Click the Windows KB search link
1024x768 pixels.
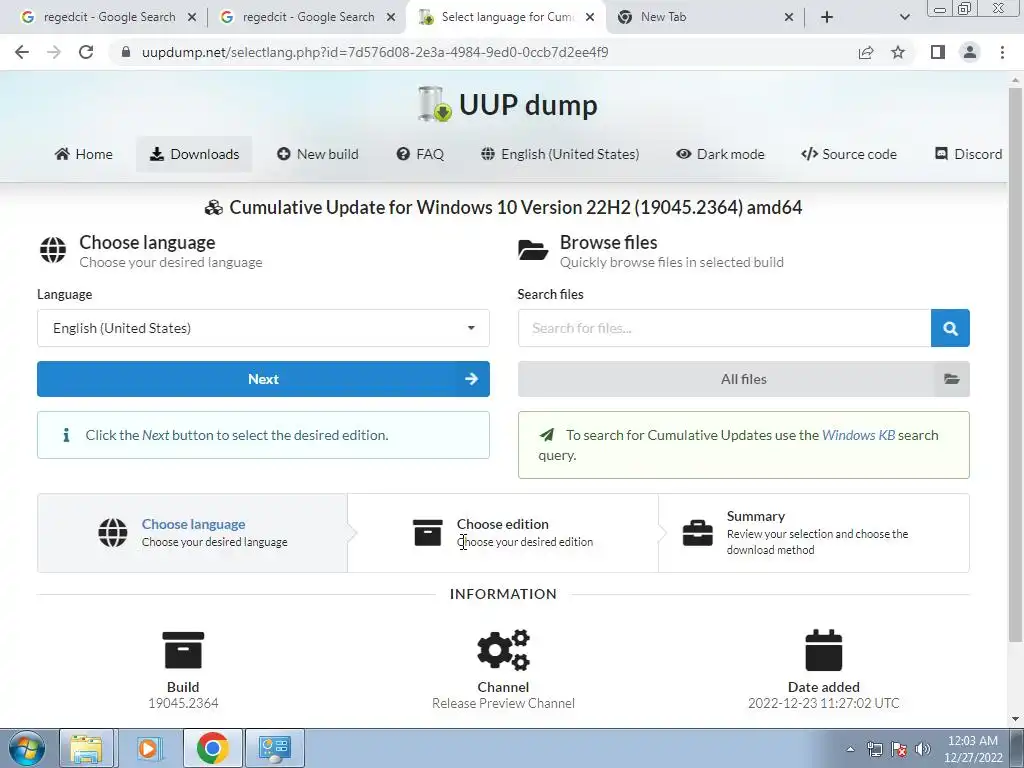(858, 435)
